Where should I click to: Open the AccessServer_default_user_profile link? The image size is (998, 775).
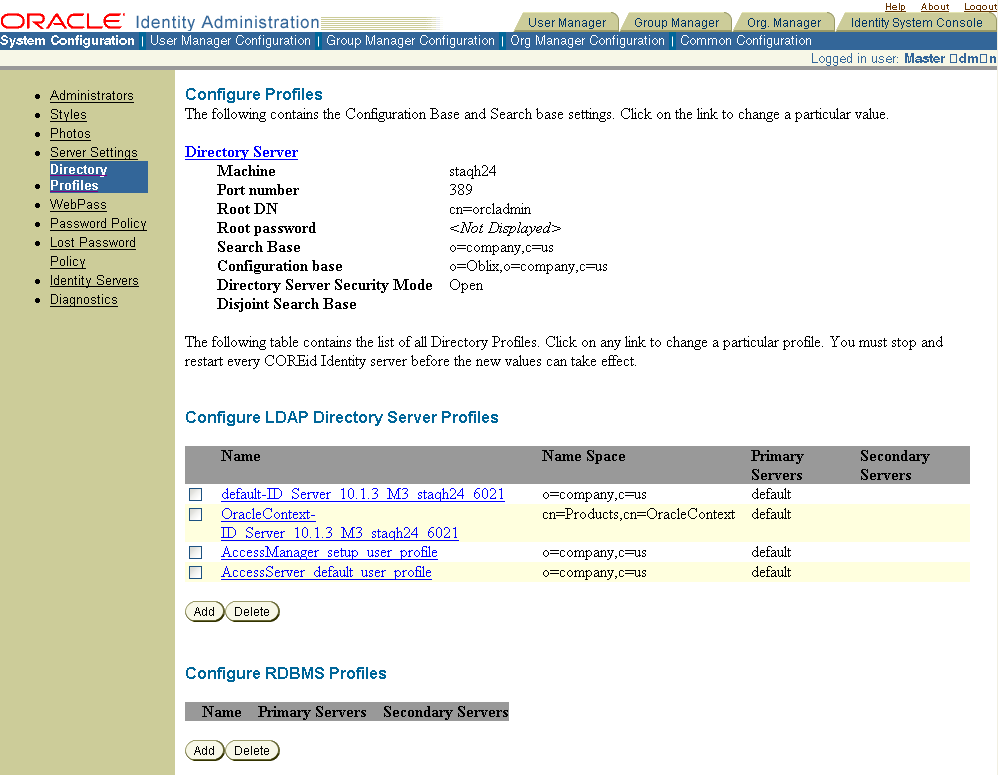(326, 572)
